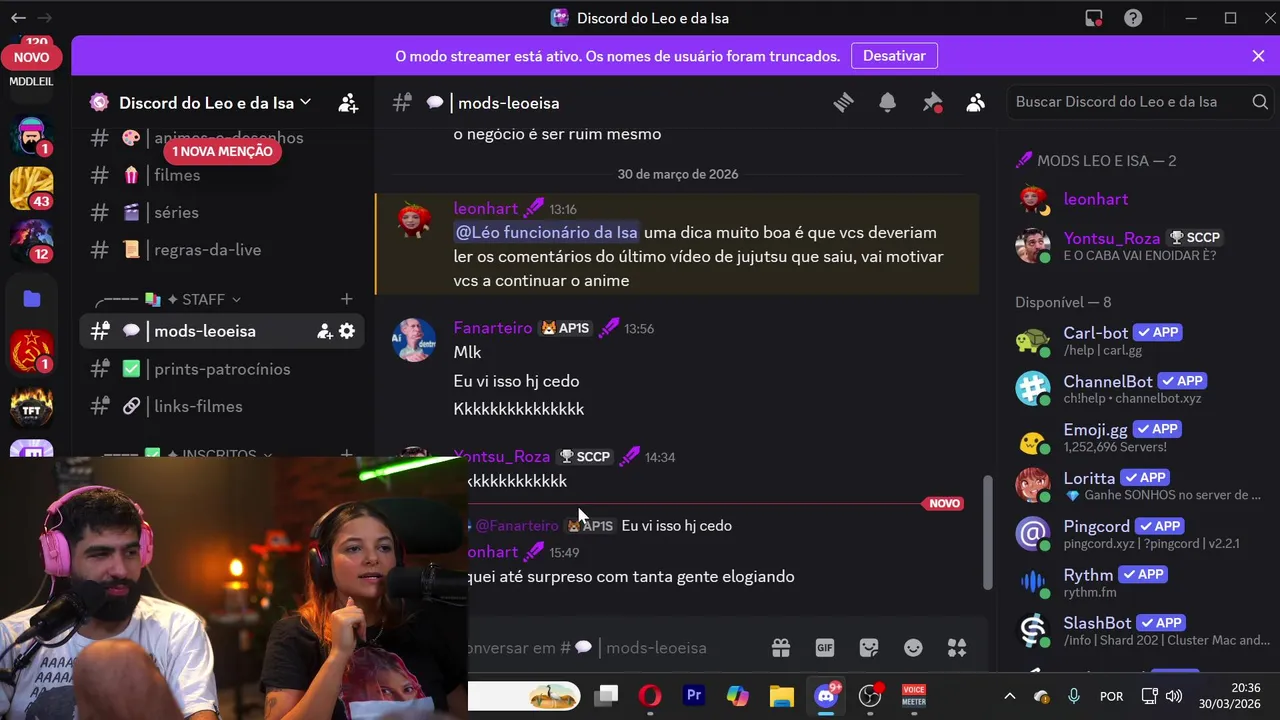
Task: Disable streamer mode with Desativar button
Action: pos(894,56)
